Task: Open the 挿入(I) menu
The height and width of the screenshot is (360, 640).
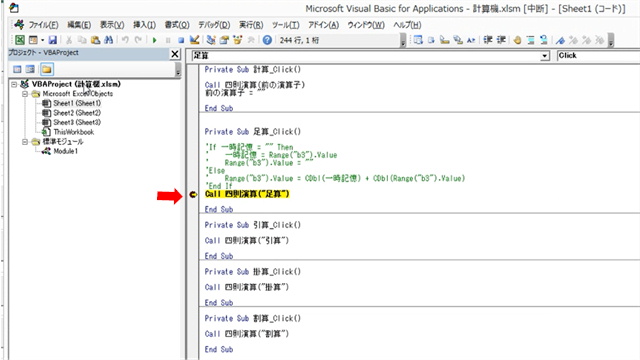Action: pos(144,25)
